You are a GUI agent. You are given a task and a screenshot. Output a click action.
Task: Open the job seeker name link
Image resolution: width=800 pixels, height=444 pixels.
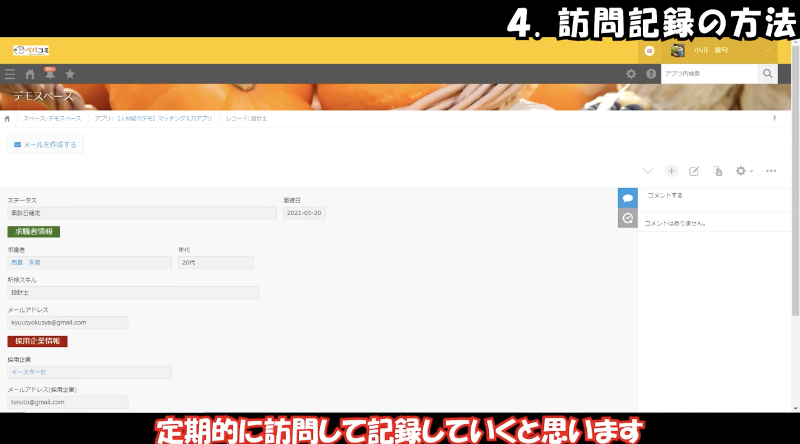[x=24, y=262]
